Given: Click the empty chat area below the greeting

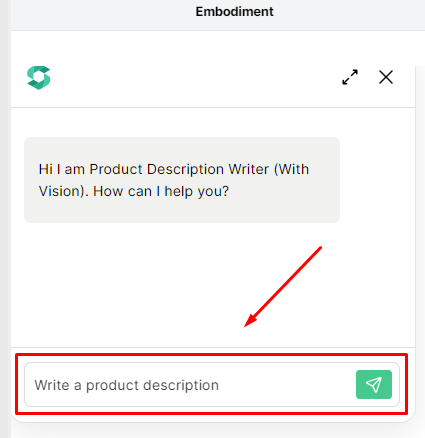Looking at the screenshot, I should pyautogui.click(x=133, y=283).
